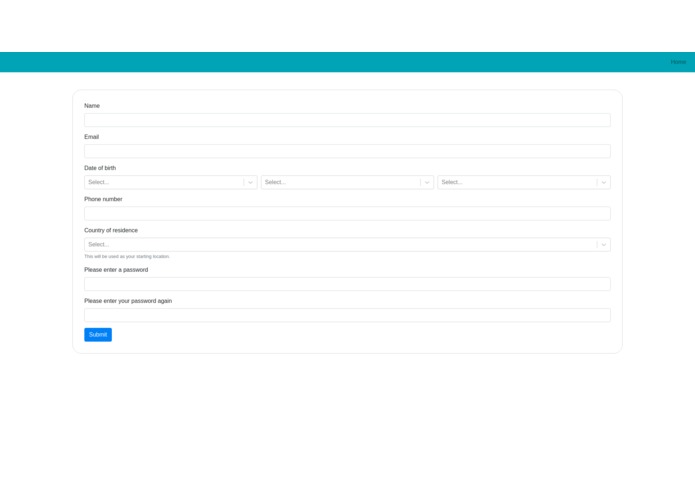
Task: Focus the Please enter a password field
Action: coord(347,284)
